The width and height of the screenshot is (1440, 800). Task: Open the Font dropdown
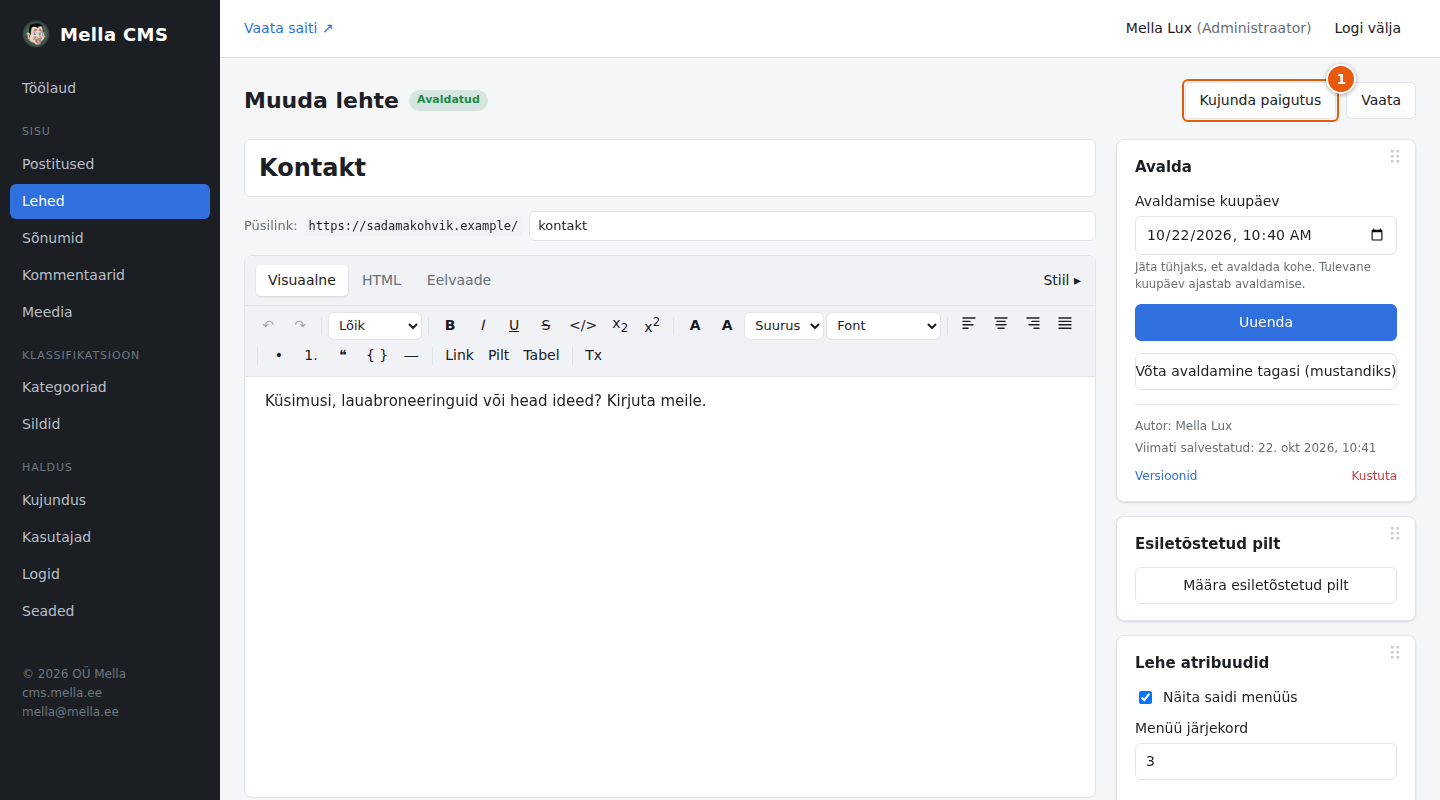[883, 326]
